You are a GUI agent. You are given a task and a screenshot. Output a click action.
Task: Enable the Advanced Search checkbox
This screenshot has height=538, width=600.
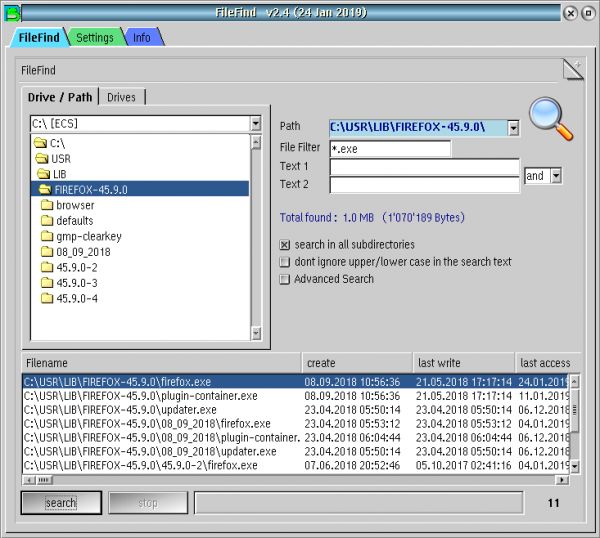(x=284, y=279)
